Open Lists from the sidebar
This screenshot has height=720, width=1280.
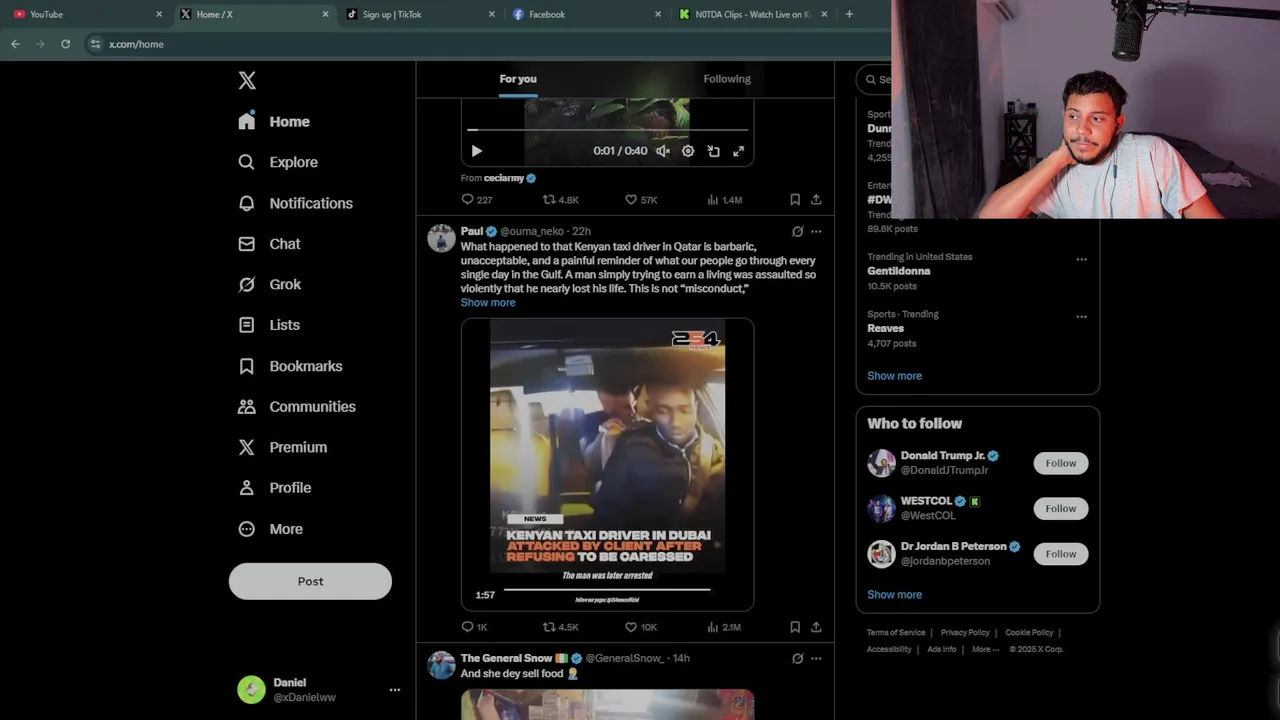click(x=269, y=325)
